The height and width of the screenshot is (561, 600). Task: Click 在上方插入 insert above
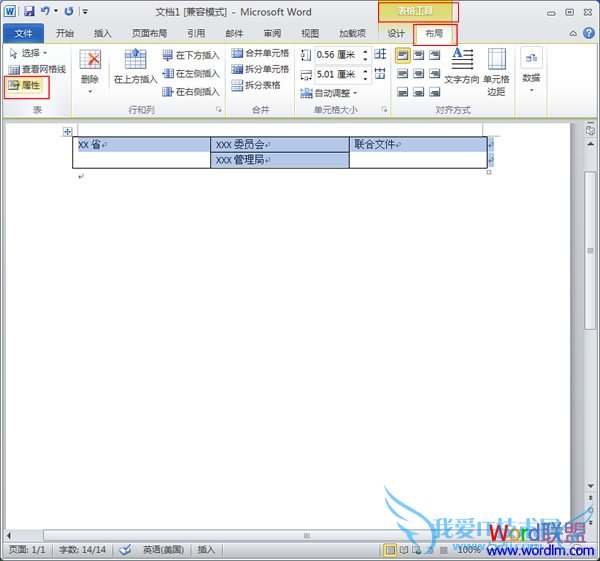(x=135, y=67)
